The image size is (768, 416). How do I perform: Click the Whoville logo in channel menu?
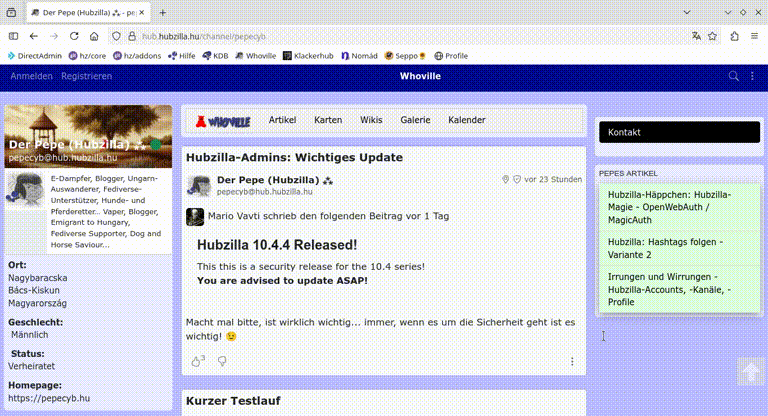tap(222, 120)
